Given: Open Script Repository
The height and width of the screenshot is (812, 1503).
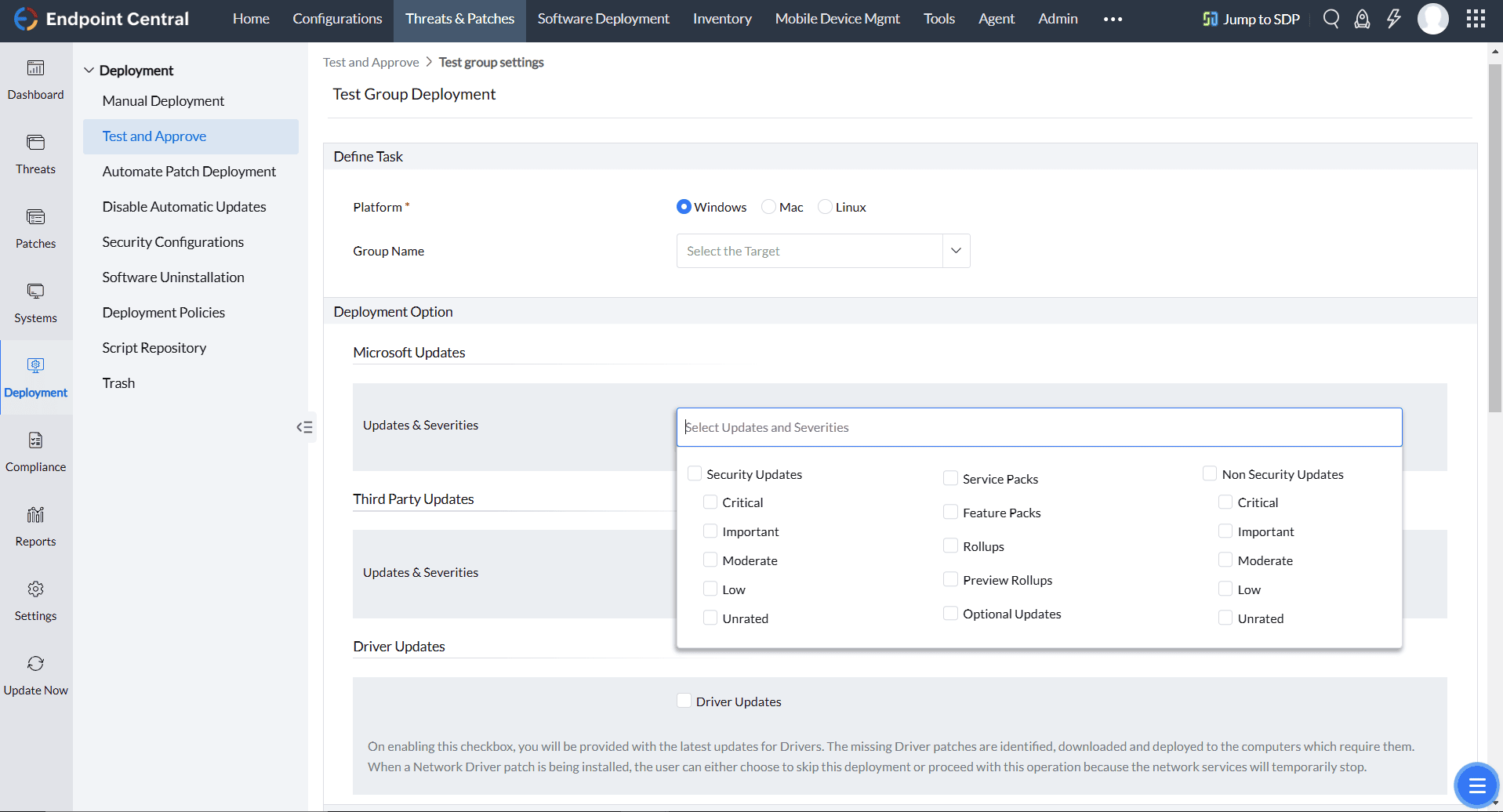Looking at the screenshot, I should tap(154, 348).
